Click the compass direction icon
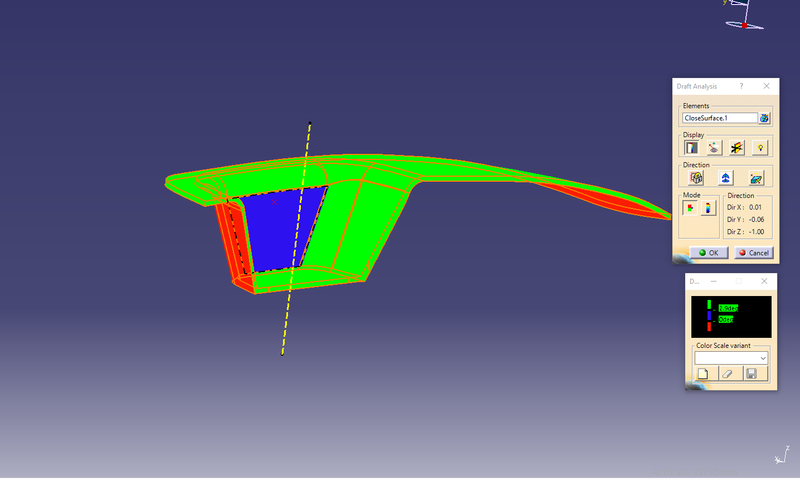The width and height of the screenshot is (800, 480). tap(725, 177)
